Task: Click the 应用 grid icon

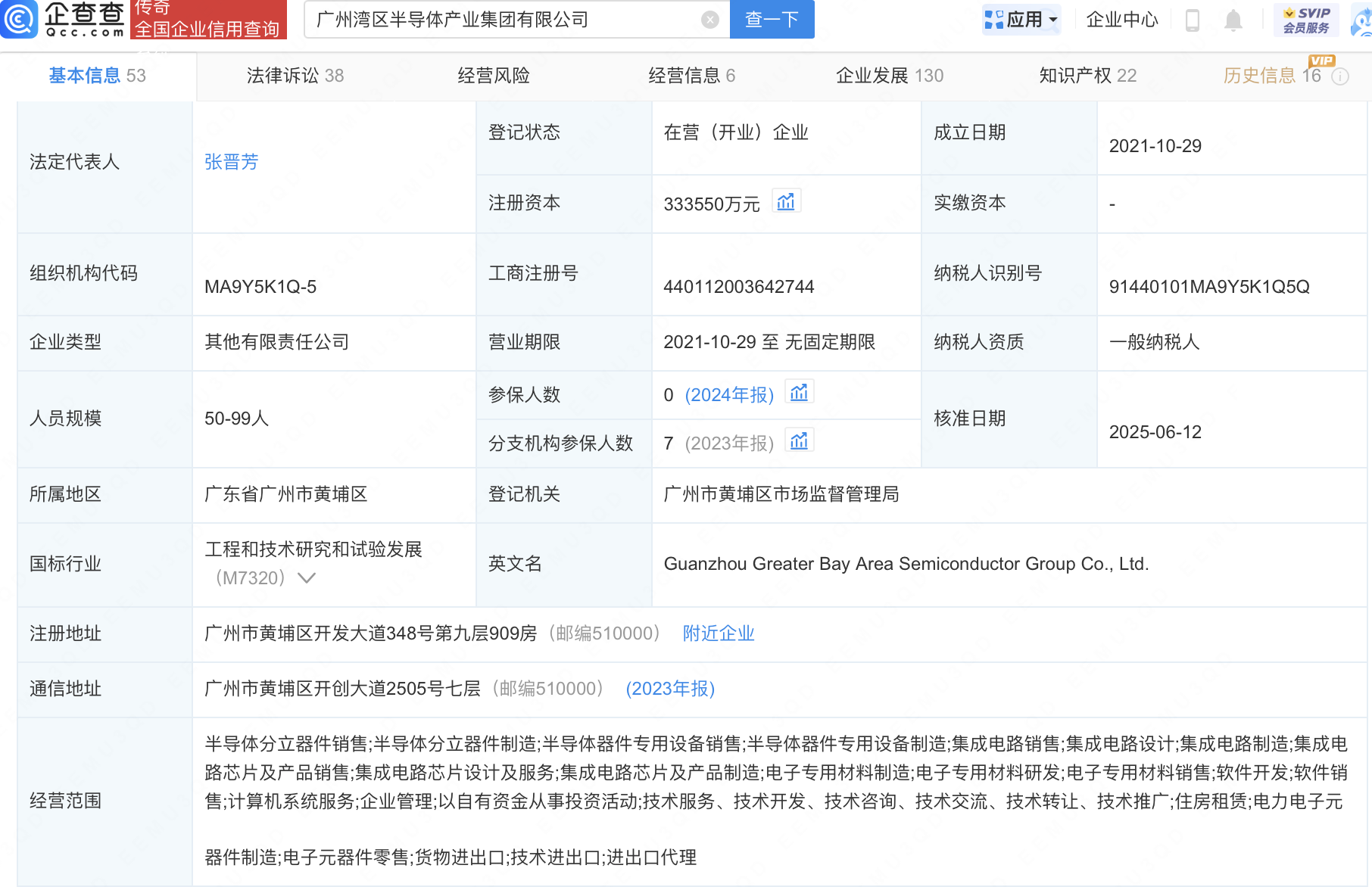Action: [x=993, y=20]
